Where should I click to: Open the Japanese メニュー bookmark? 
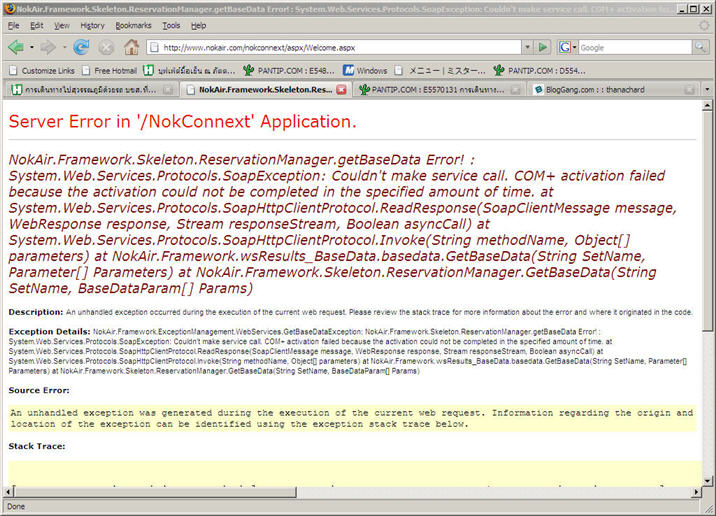tap(440, 71)
